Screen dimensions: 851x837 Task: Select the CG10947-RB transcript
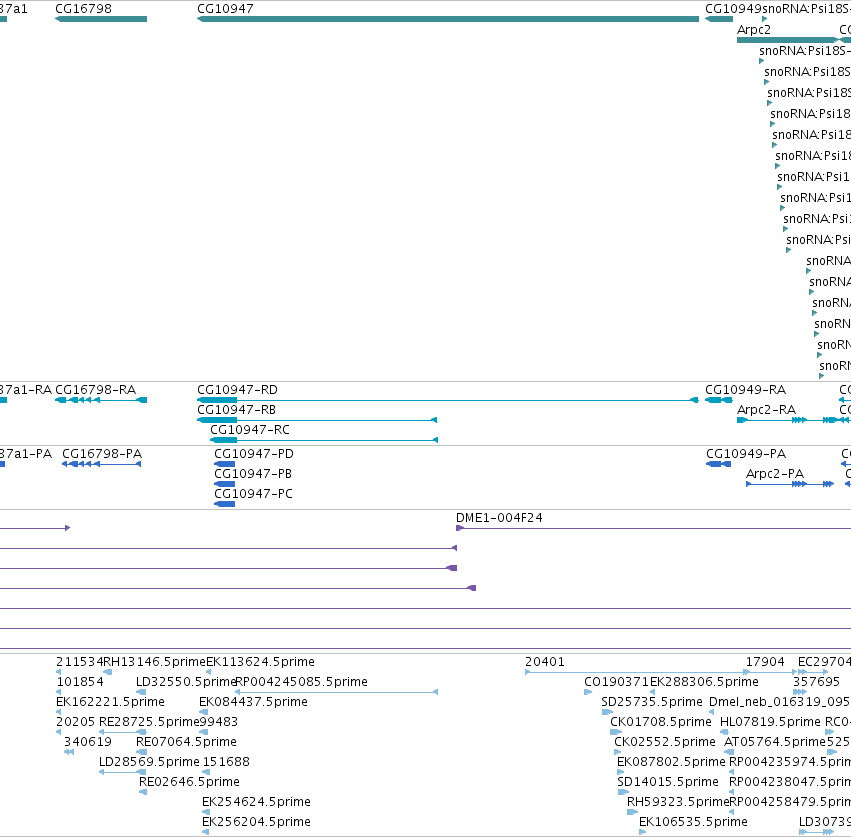tap(317, 420)
